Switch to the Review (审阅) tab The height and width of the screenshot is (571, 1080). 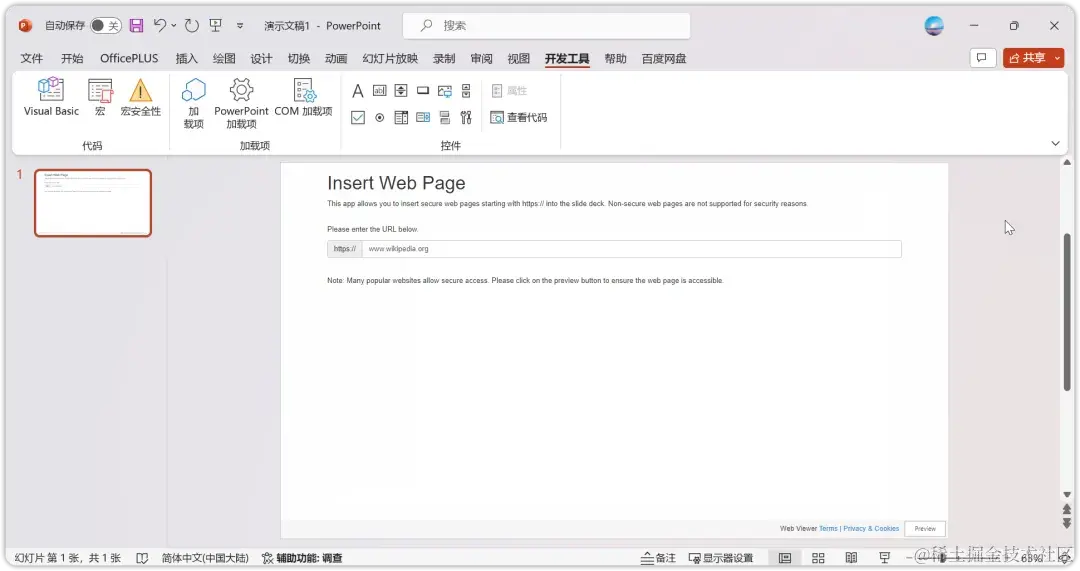(x=481, y=59)
